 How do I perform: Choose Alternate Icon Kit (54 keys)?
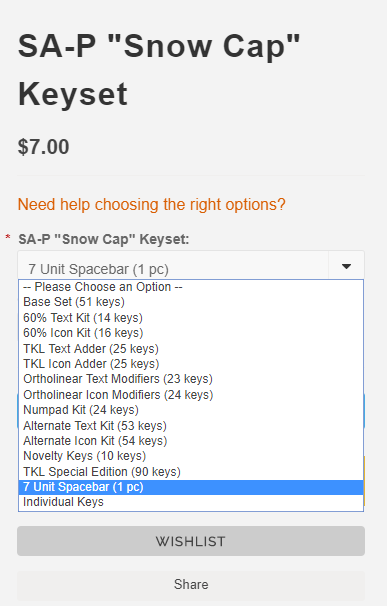coord(191,441)
